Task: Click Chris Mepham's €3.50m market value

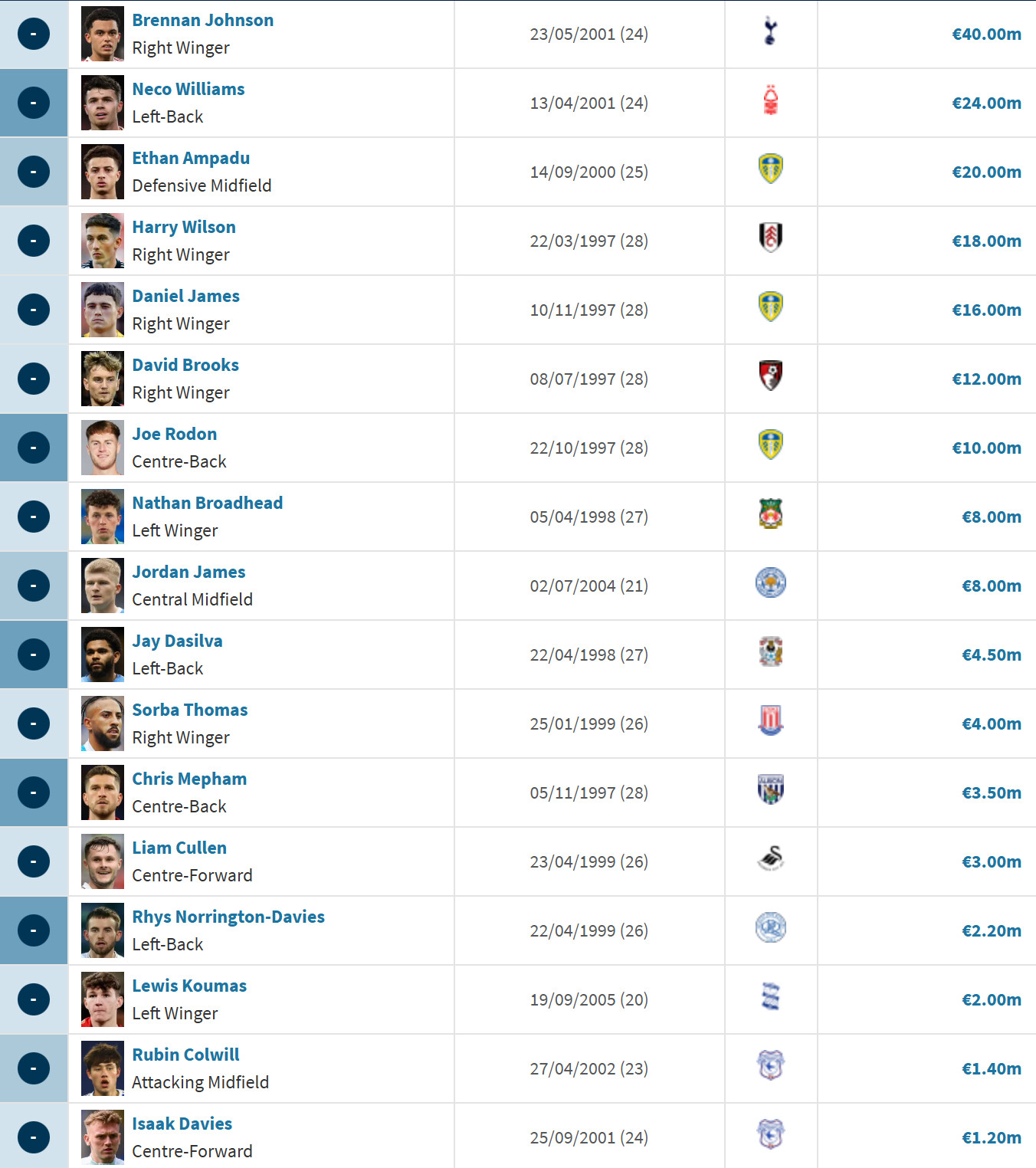Action: [x=991, y=792]
